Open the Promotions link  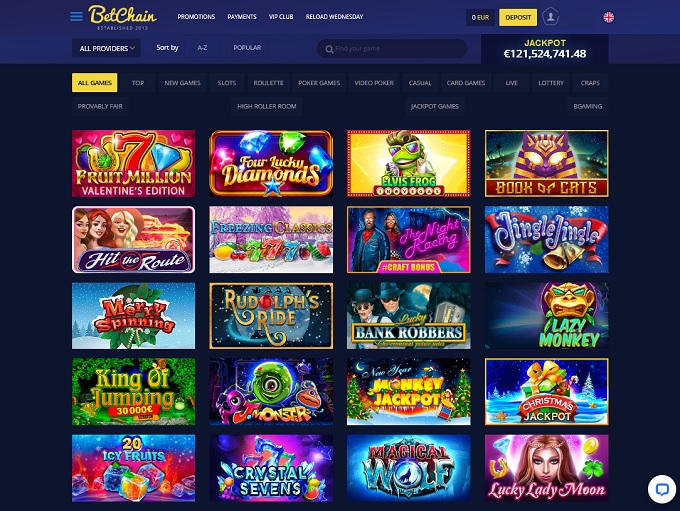point(196,16)
